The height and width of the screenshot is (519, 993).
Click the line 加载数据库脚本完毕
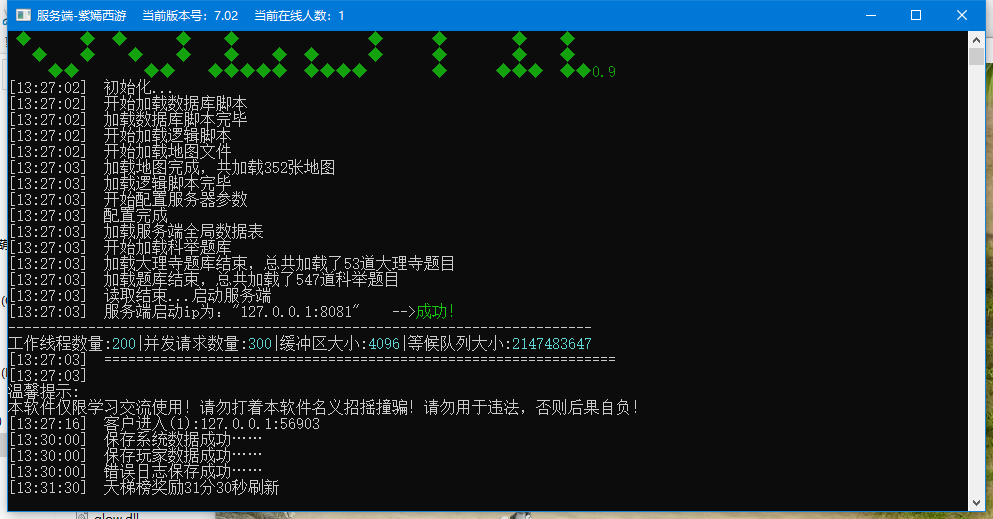coord(175,119)
